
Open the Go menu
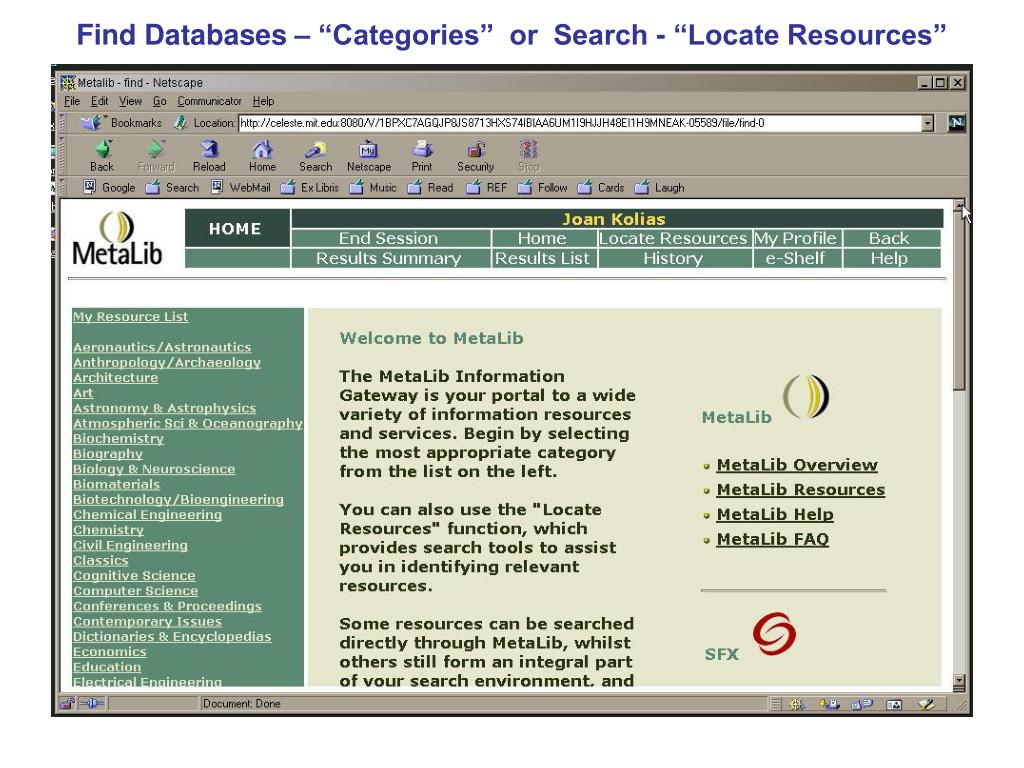[159, 101]
